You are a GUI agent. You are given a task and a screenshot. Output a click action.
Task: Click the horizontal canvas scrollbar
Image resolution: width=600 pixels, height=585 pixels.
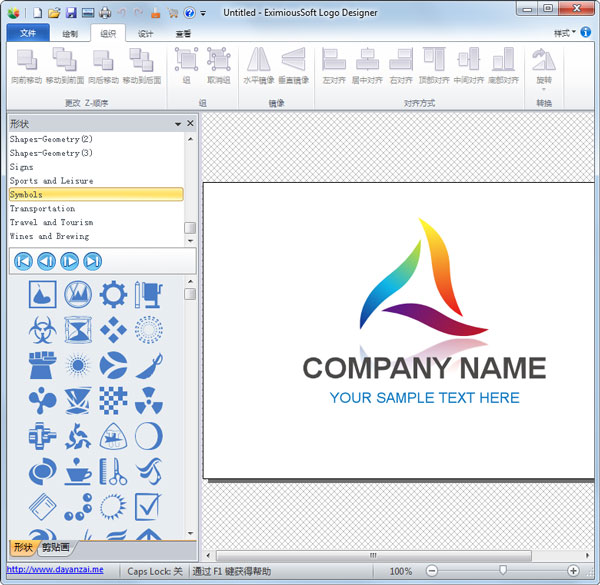373,555
